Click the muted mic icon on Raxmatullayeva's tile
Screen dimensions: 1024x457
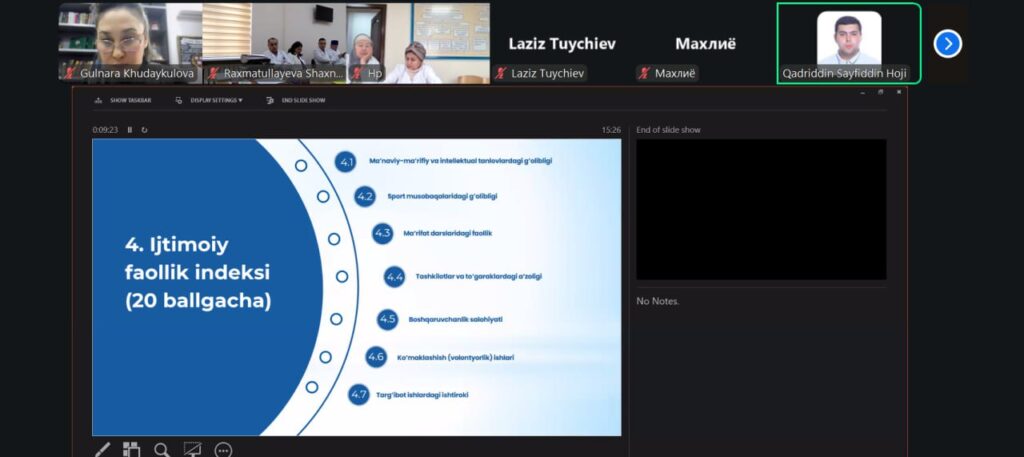coord(214,73)
